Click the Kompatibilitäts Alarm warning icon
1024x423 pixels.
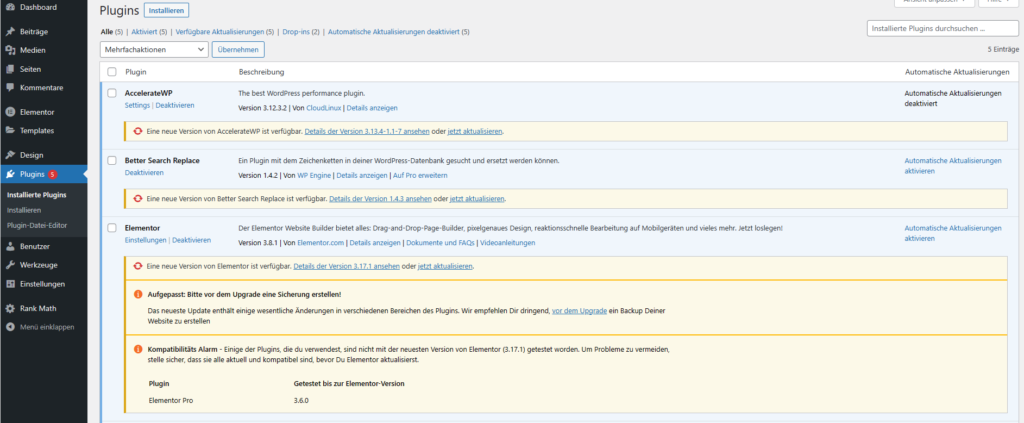click(x=138, y=349)
